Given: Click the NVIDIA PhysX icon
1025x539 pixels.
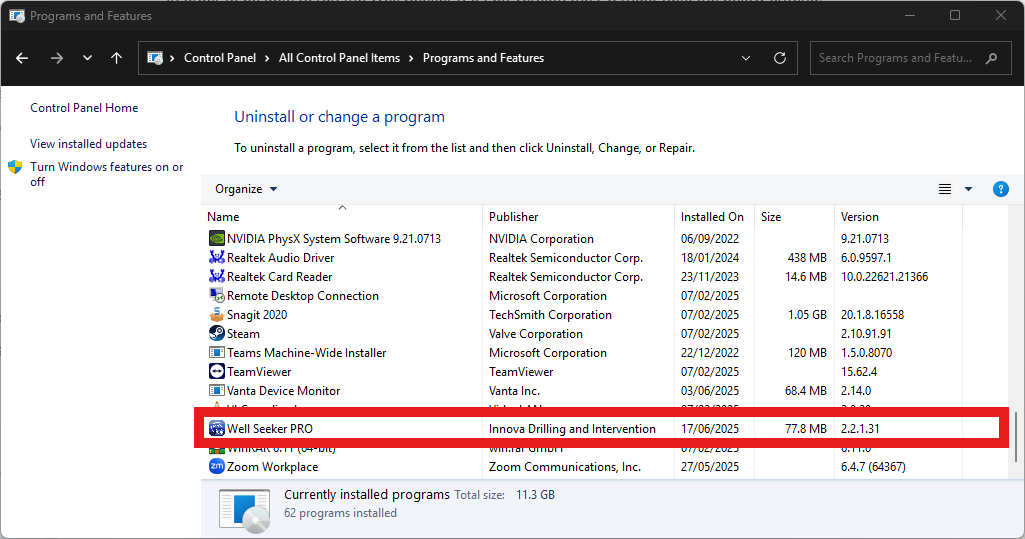Looking at the screenshot, I should click(x=216, y=238).
